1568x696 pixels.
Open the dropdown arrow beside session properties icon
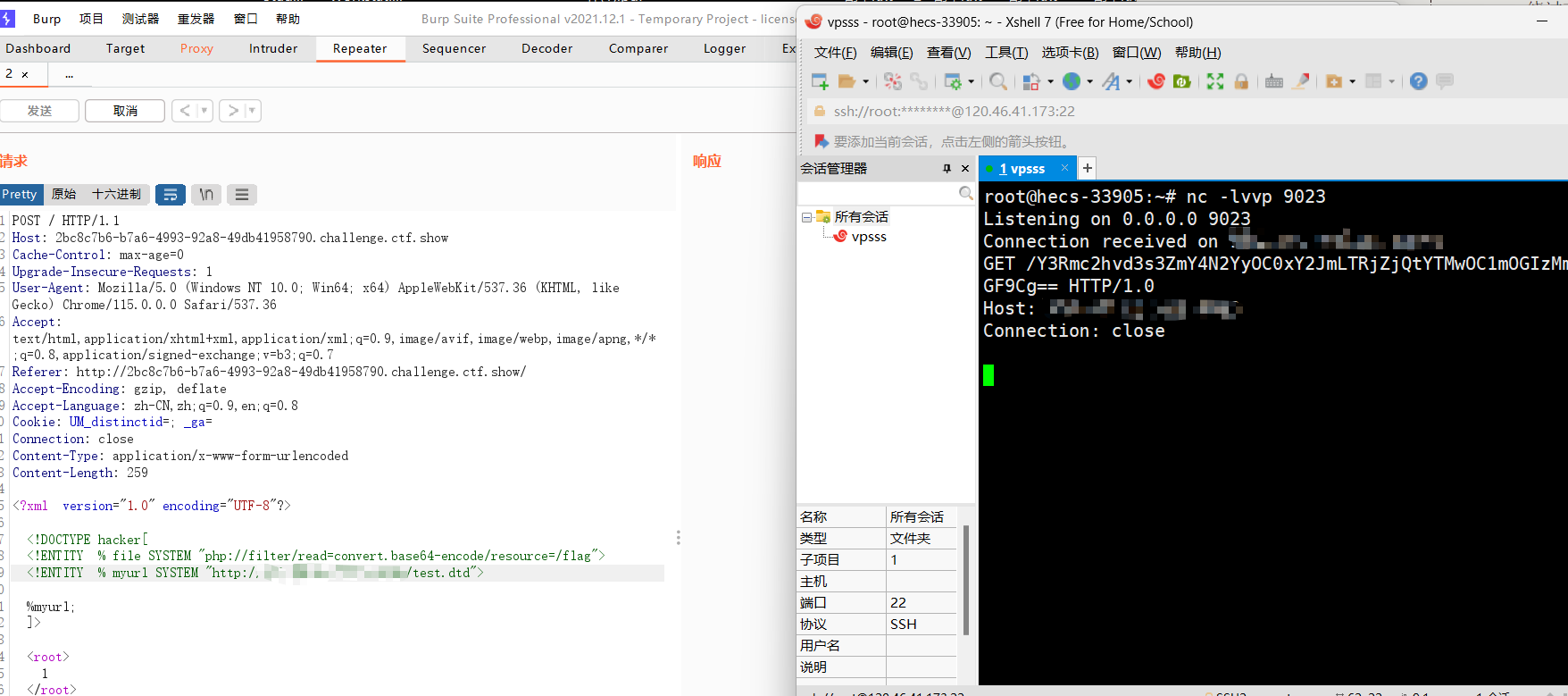click(x=971, y=82)
